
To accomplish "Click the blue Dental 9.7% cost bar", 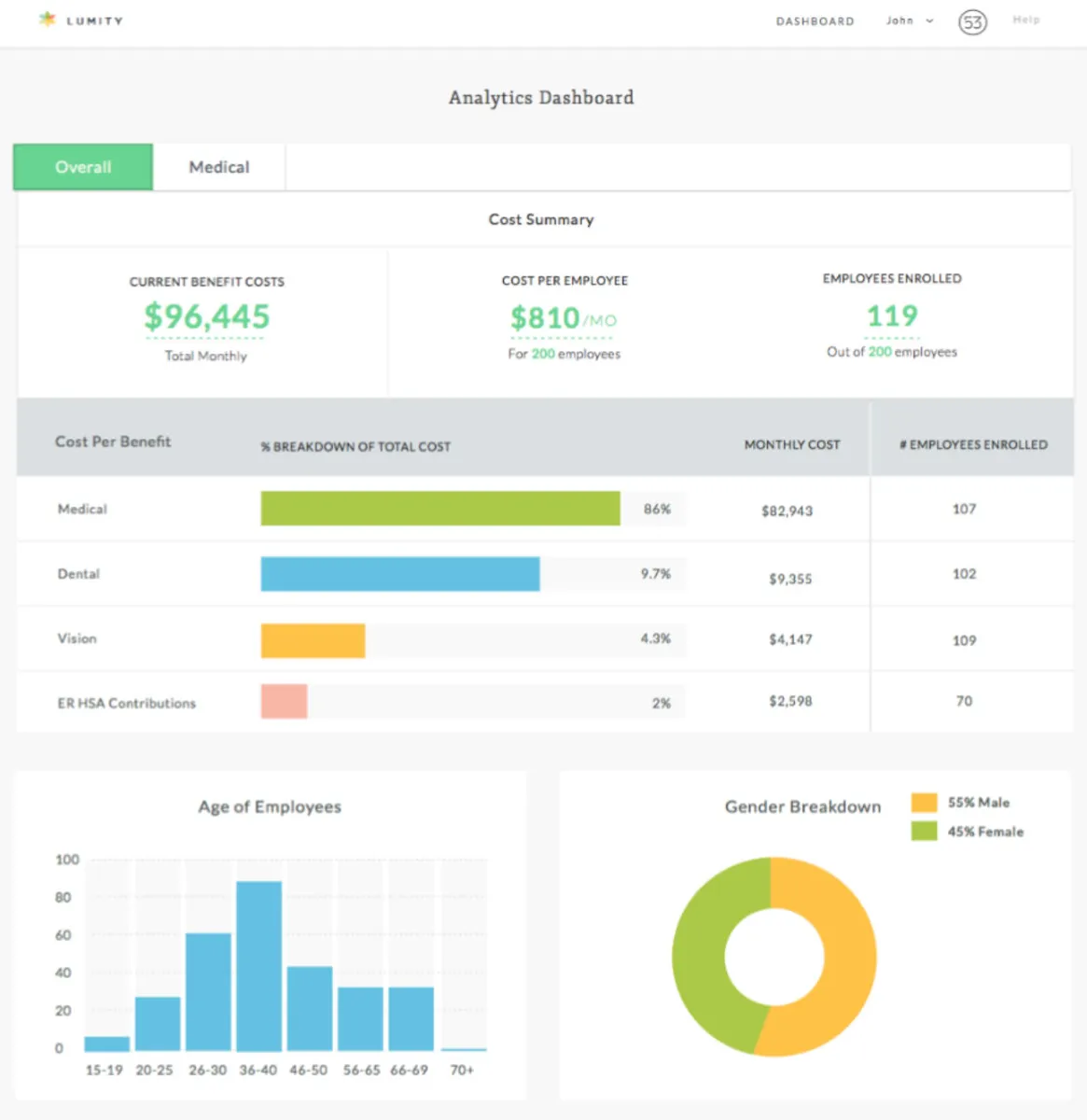I will (x=399, y=574).
